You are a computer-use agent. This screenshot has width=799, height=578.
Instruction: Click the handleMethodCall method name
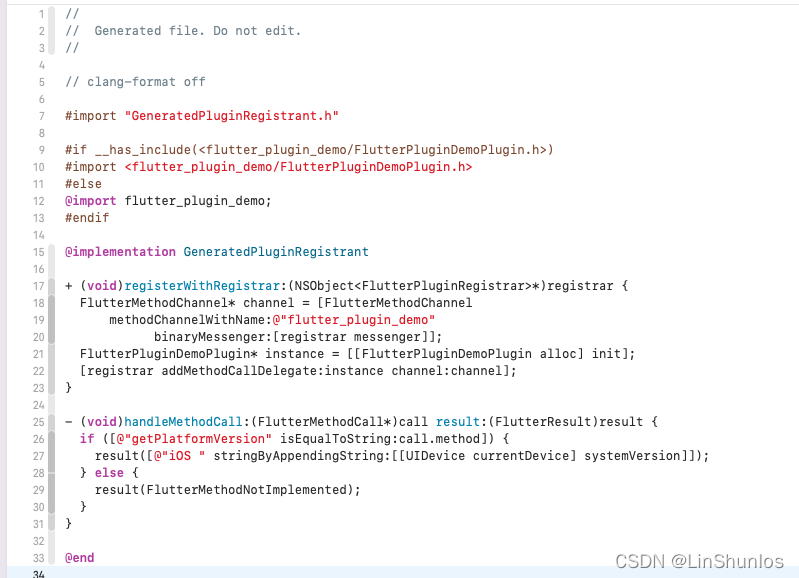click(x=183, y=422)
